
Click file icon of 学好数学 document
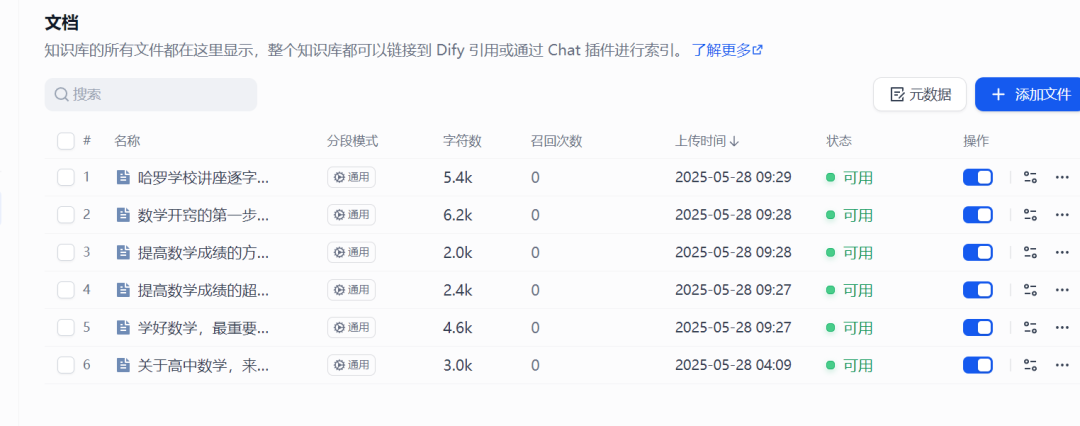coord(123,327)
